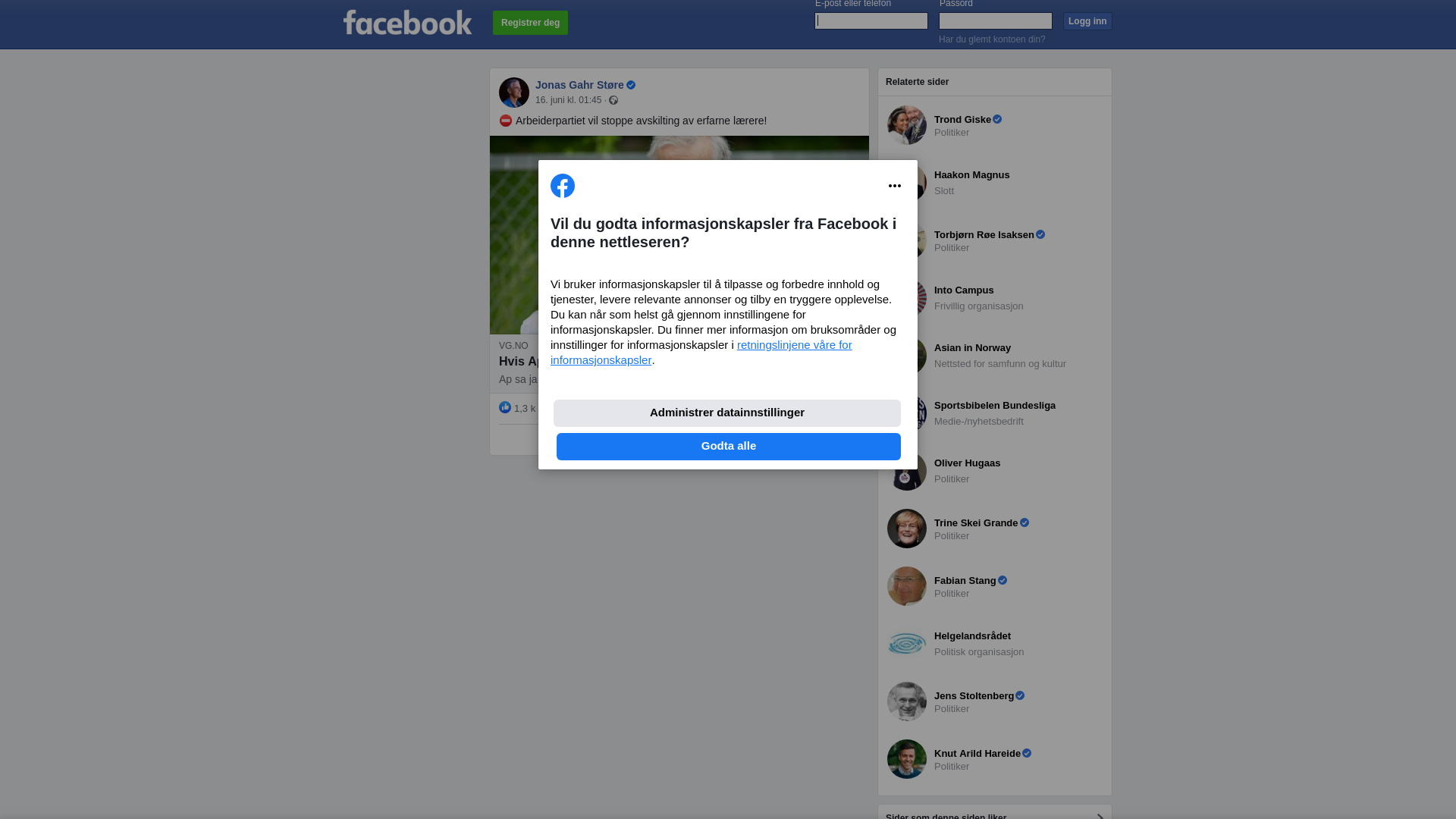Click the 'Logg inn' button

click(1087, 21)
